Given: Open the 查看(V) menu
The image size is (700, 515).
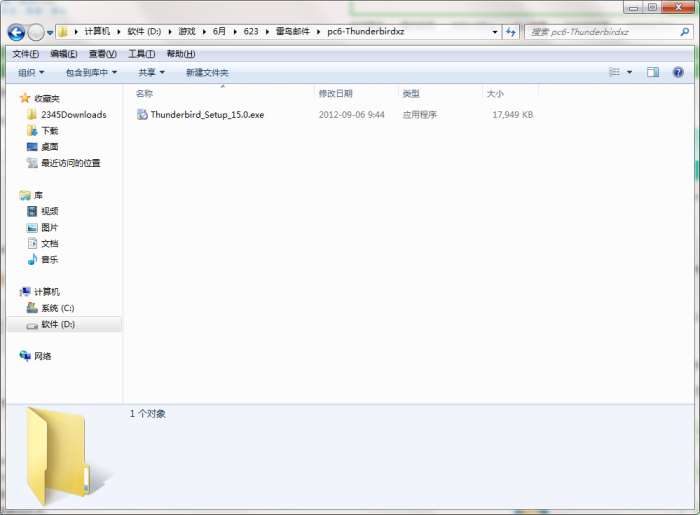Looking at the screenshot, I should coord(103,54).
